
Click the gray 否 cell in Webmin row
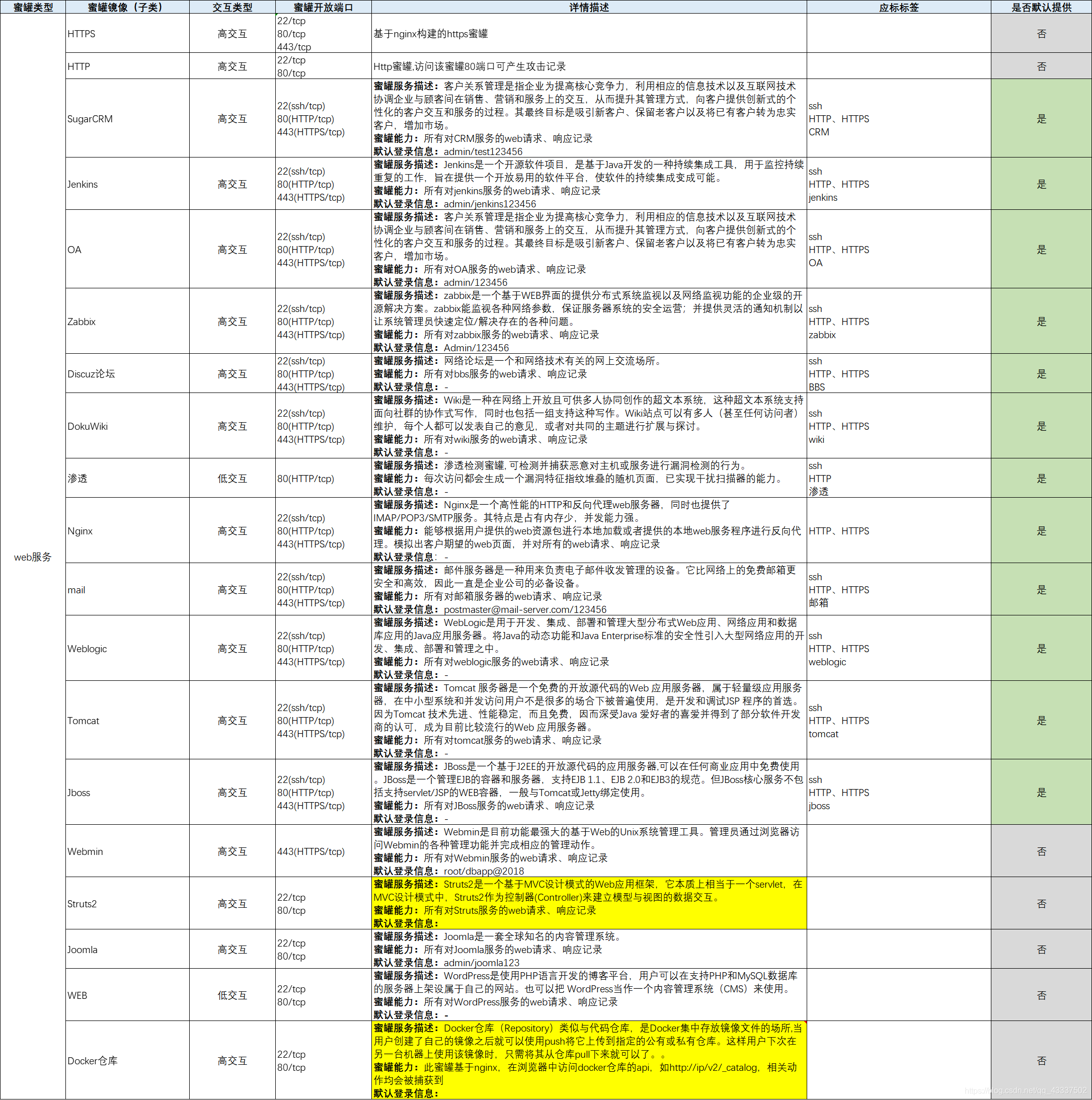click(1041, 851)
